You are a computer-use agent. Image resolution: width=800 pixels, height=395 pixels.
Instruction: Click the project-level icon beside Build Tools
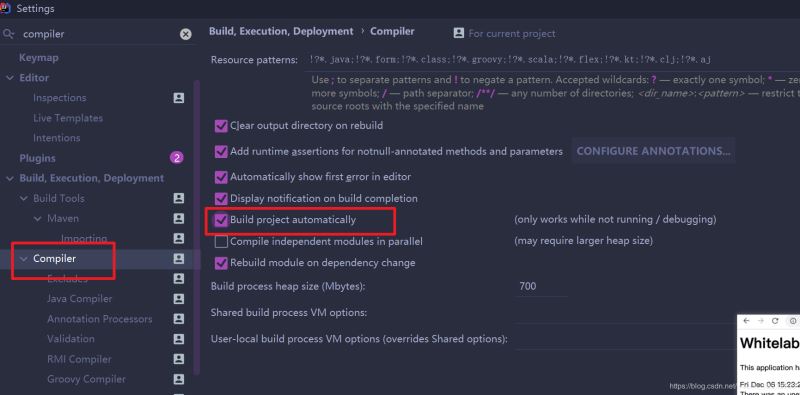tap(179, 198)
